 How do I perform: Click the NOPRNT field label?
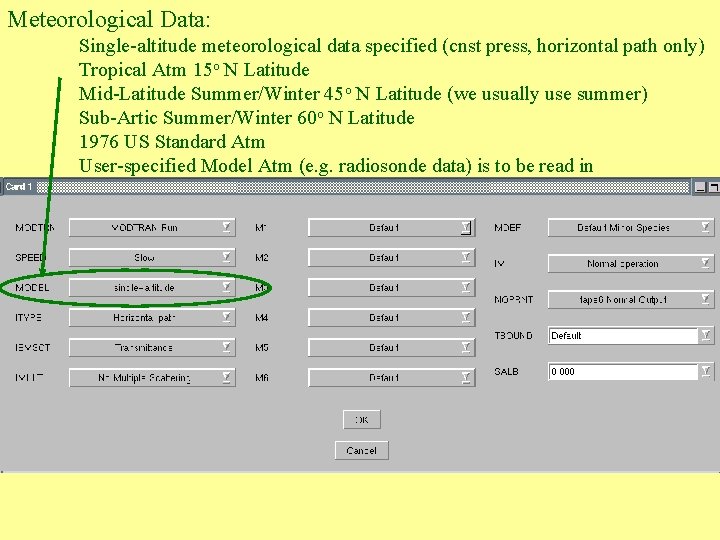tap(514, 300)
